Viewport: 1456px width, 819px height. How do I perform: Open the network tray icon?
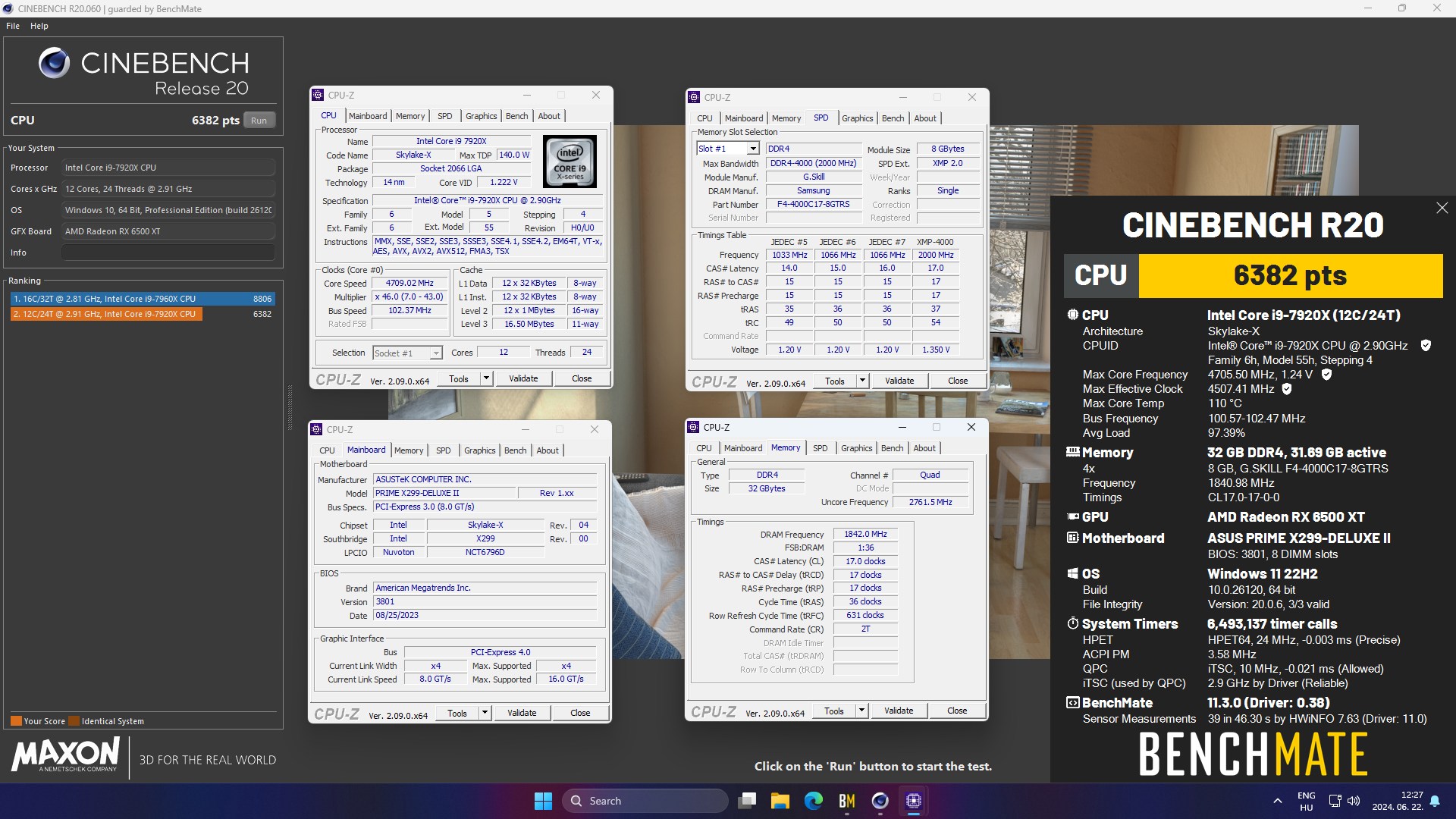click(x=1335, y=801)
